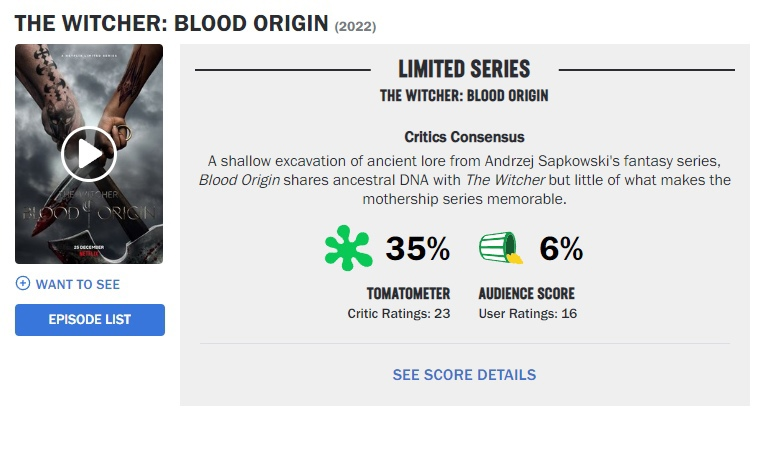Click the 6% audience score
775x466 pixels.
point(561,249)
